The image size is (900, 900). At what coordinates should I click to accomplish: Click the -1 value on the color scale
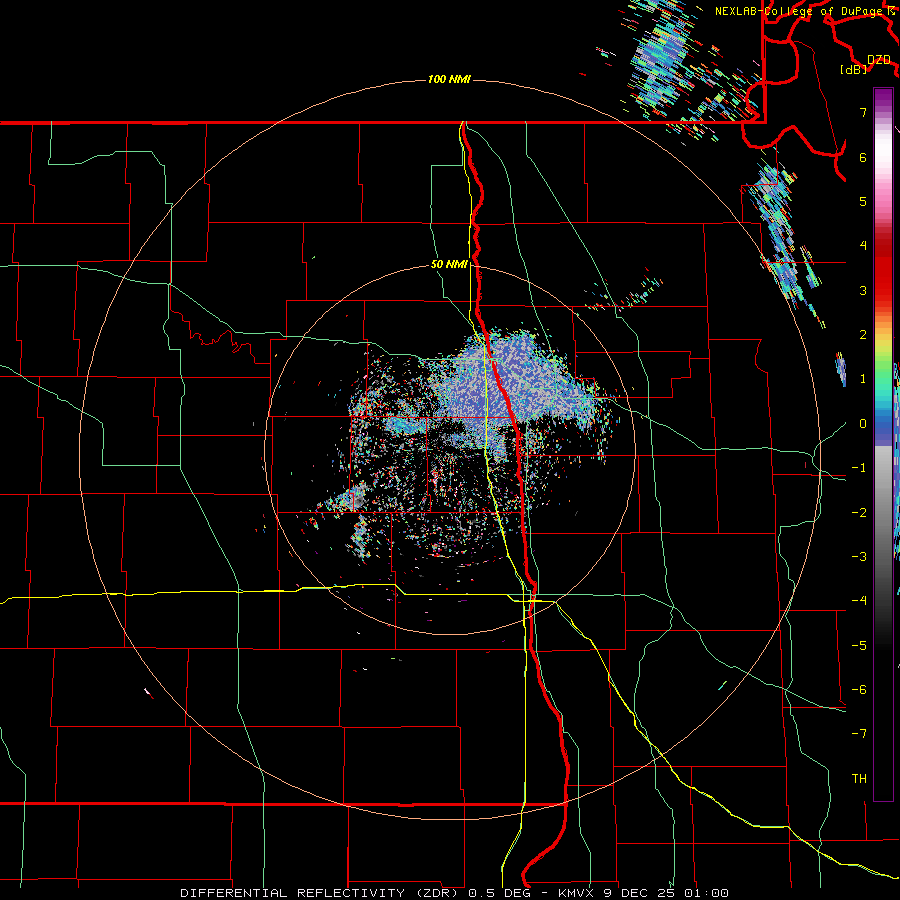[859, 468]
